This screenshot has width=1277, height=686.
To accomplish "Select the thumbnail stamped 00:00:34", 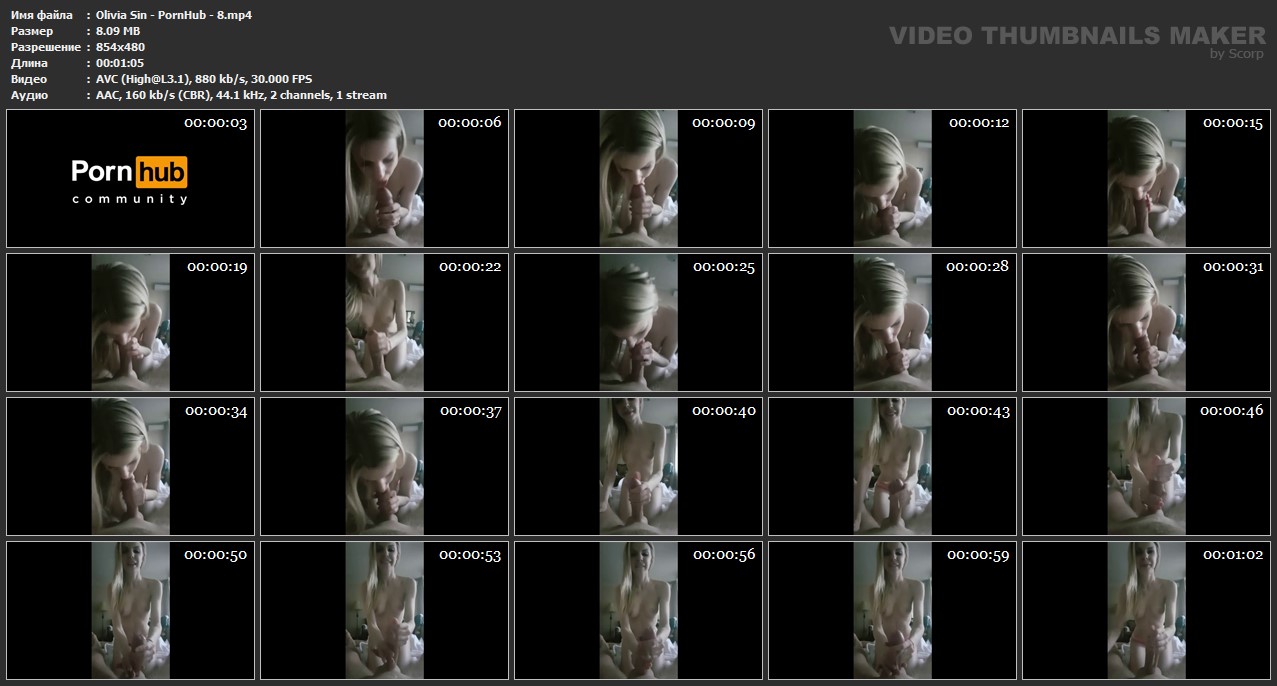I will point(130,466).
